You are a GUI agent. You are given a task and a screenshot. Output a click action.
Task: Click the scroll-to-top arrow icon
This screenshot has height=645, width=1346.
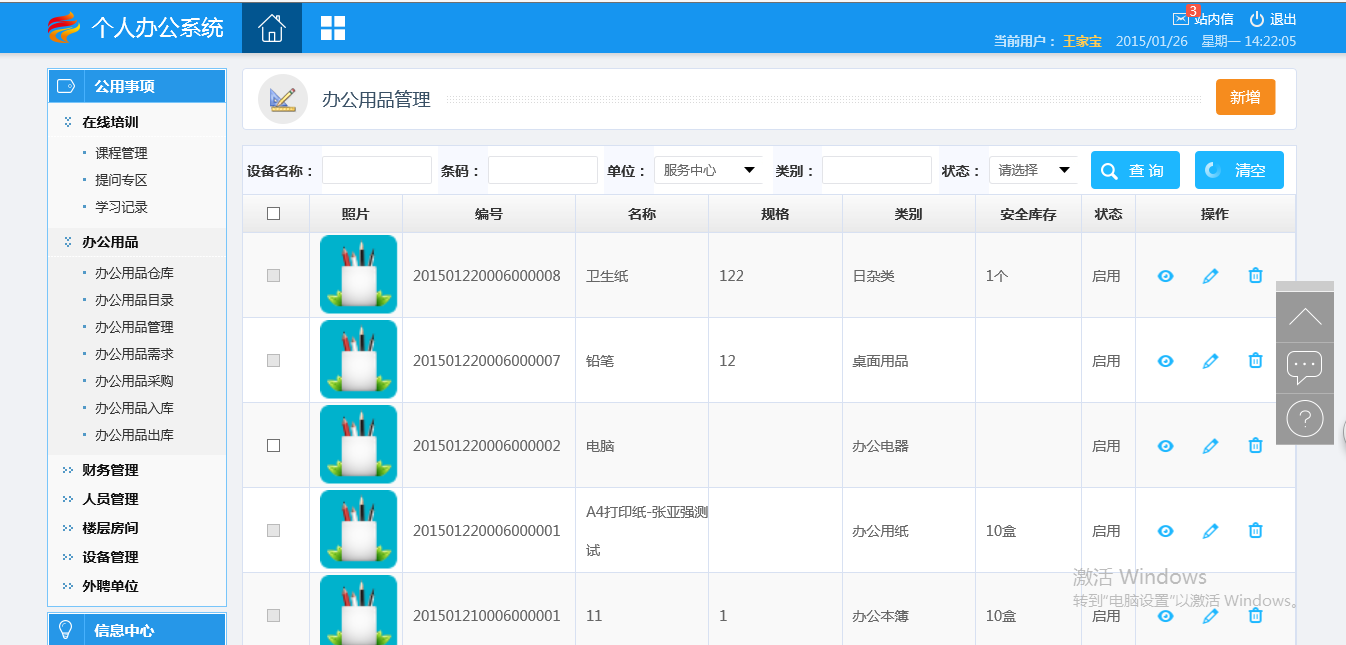(1305, 318)
